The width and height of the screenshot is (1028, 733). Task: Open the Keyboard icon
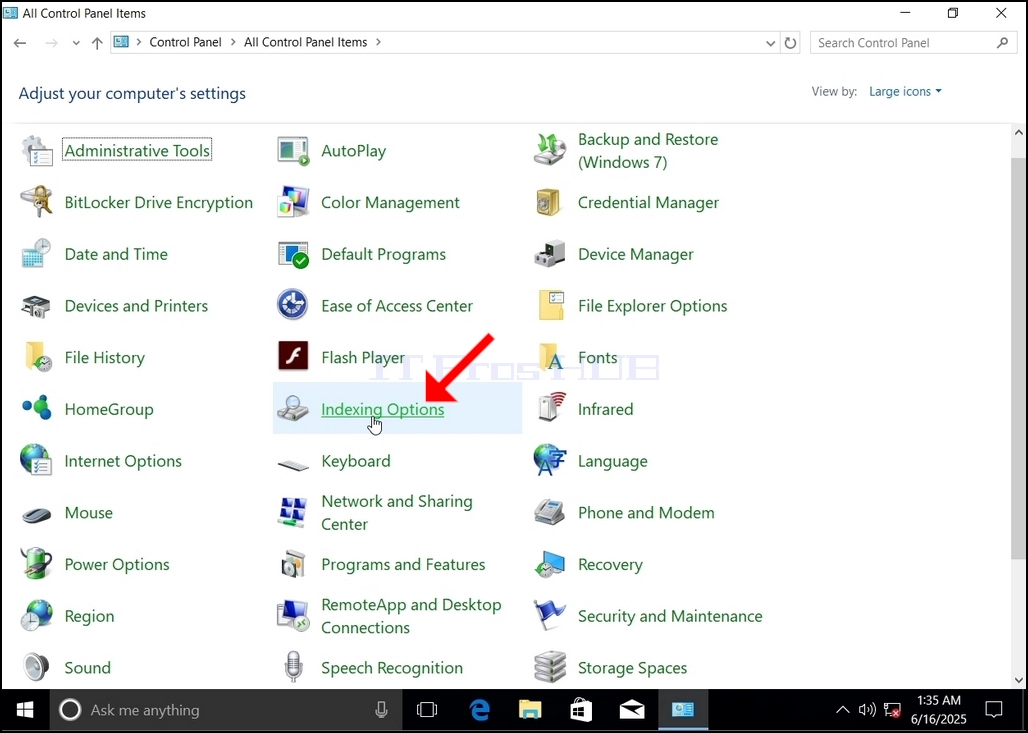point(293,465)
